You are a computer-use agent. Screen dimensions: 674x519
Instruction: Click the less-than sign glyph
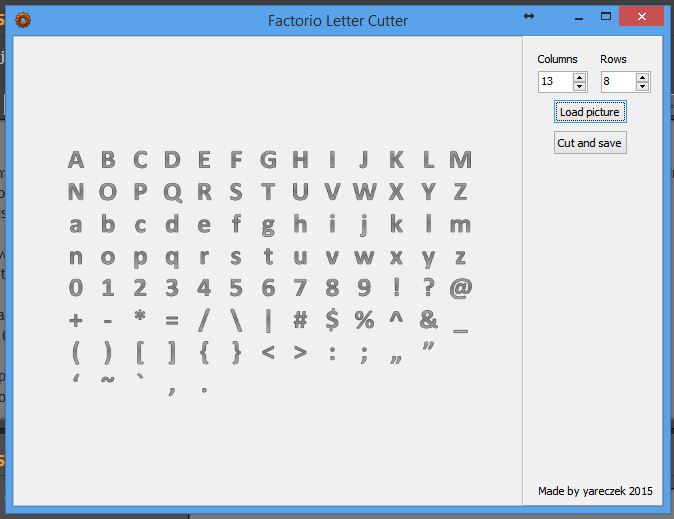click(268, 353)
